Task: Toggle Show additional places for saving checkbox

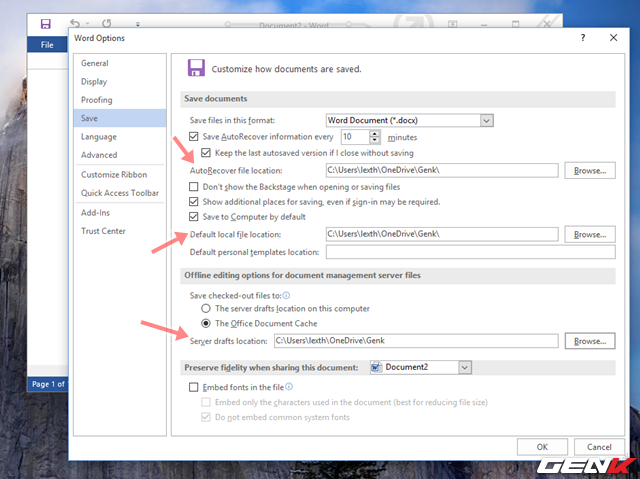Action: coord(194,202)
